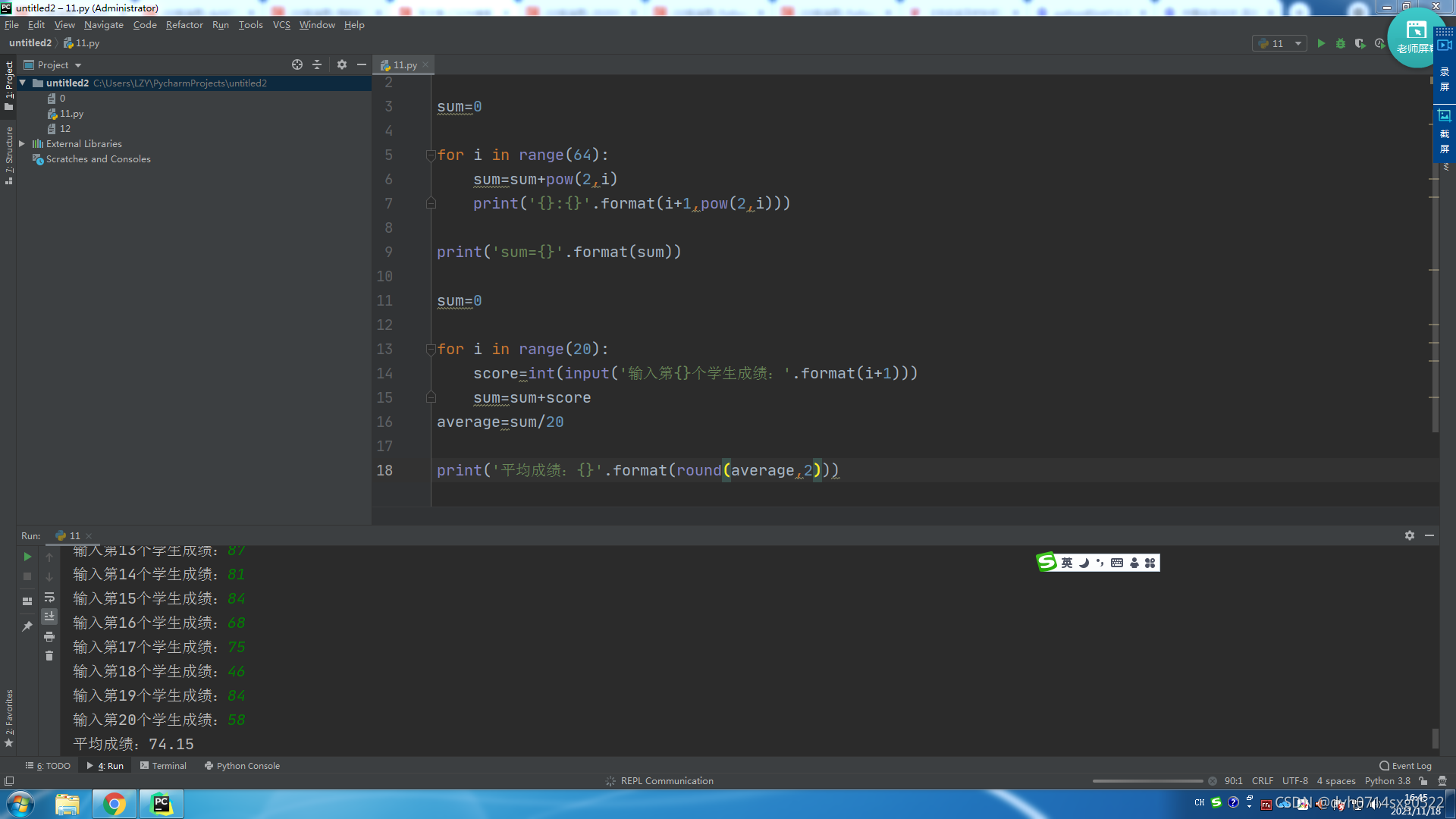Image resolution: width=1456 pixels, height=819 pixels.
Task: Toggle Sogou soft keyboard icon
Action: pyautogui.click(x=1117, y=563)
